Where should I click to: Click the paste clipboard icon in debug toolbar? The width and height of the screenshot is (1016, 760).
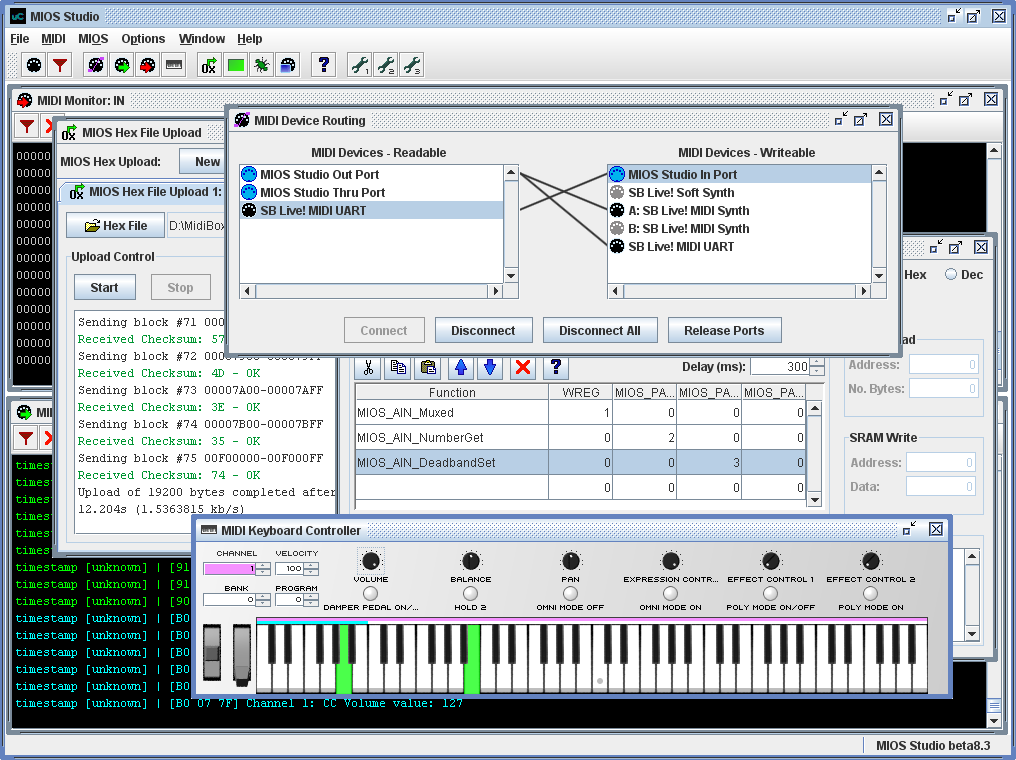[428, 367]
